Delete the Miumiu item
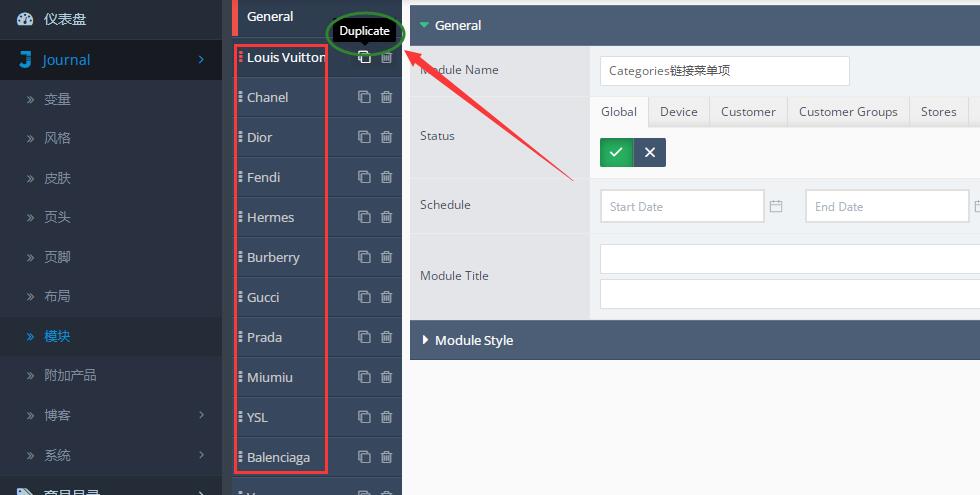980x495 pixels. (x=386, y=377)
